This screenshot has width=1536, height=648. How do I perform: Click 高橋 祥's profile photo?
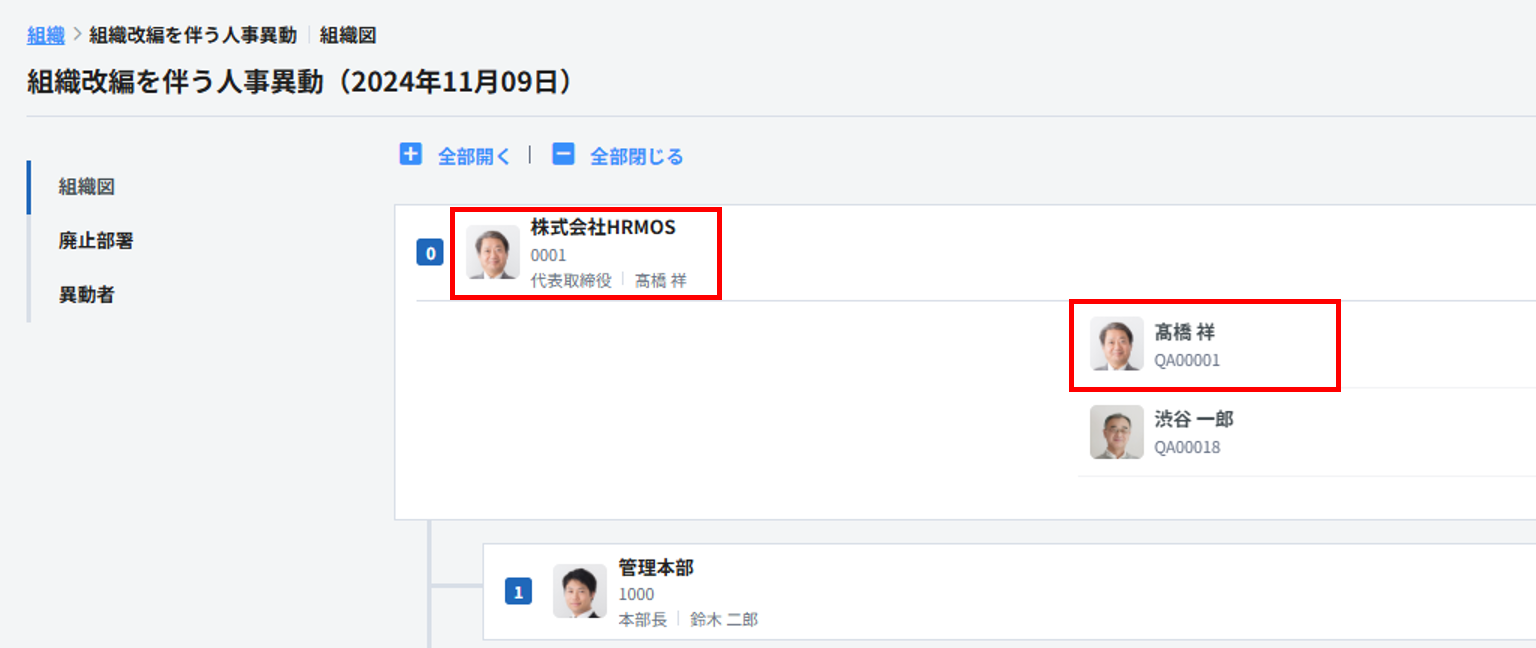tap(1116, 344)
